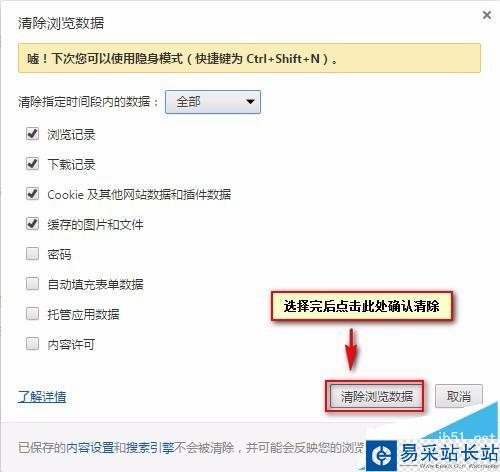500x472 pixels.
Task: Uncheck the 下载记录 checkbox
Action: tap(32, 164)
